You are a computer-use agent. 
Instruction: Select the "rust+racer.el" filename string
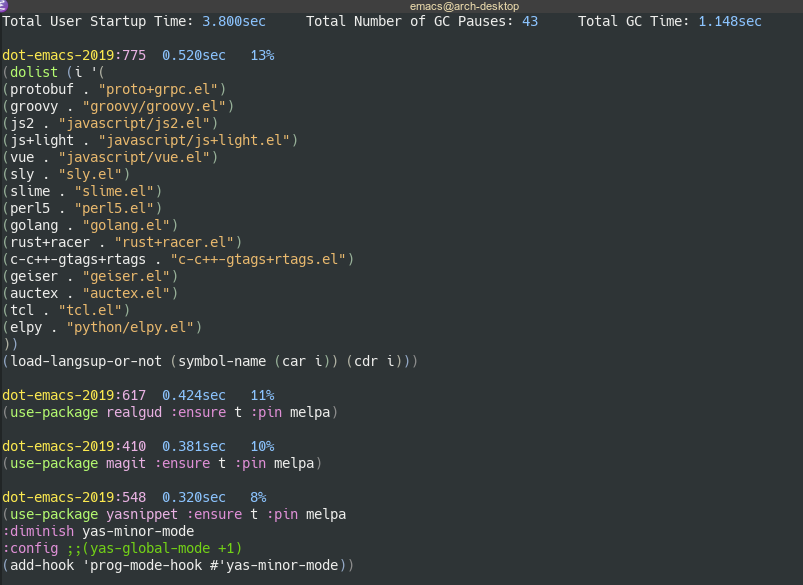coord(181,241)
